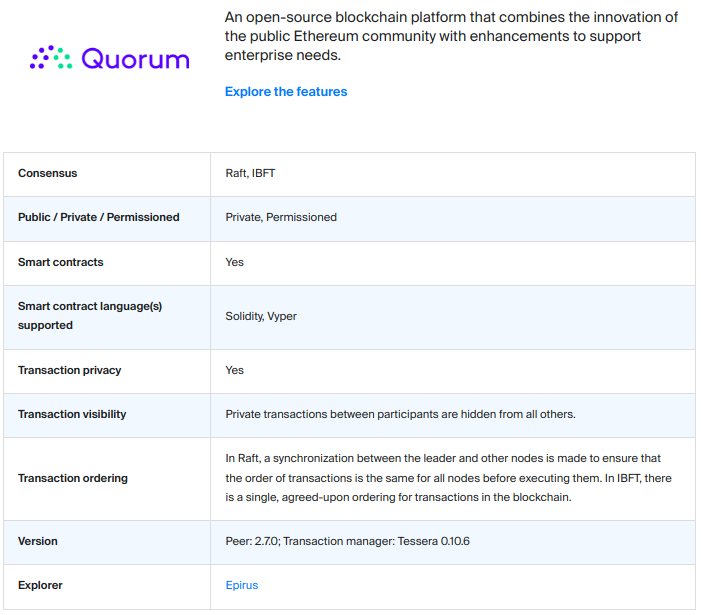Click the Solidity, Vyper value cell
Viewport: 701px width, 615px height.
pos(261,316)
